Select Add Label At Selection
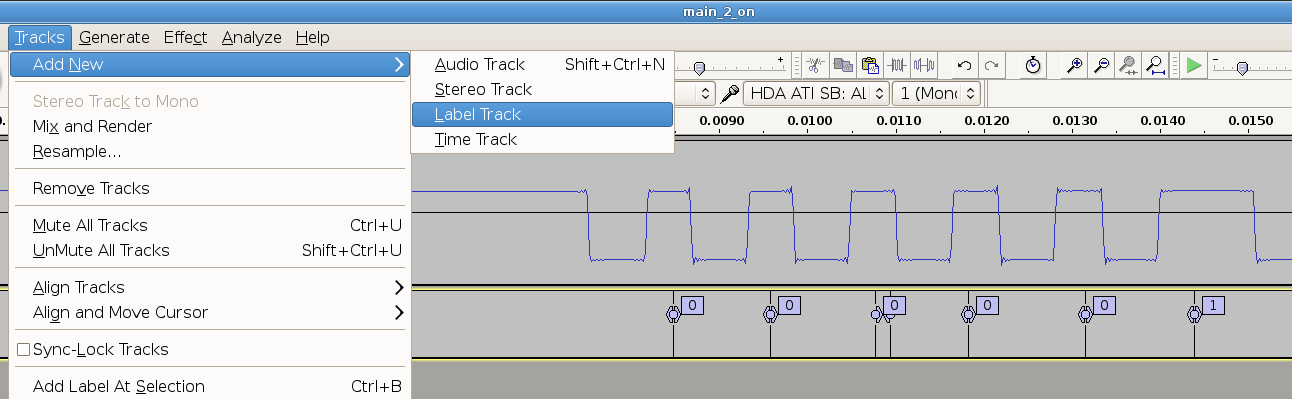The width and height of the screenshot is (1292, 399). 210,386
